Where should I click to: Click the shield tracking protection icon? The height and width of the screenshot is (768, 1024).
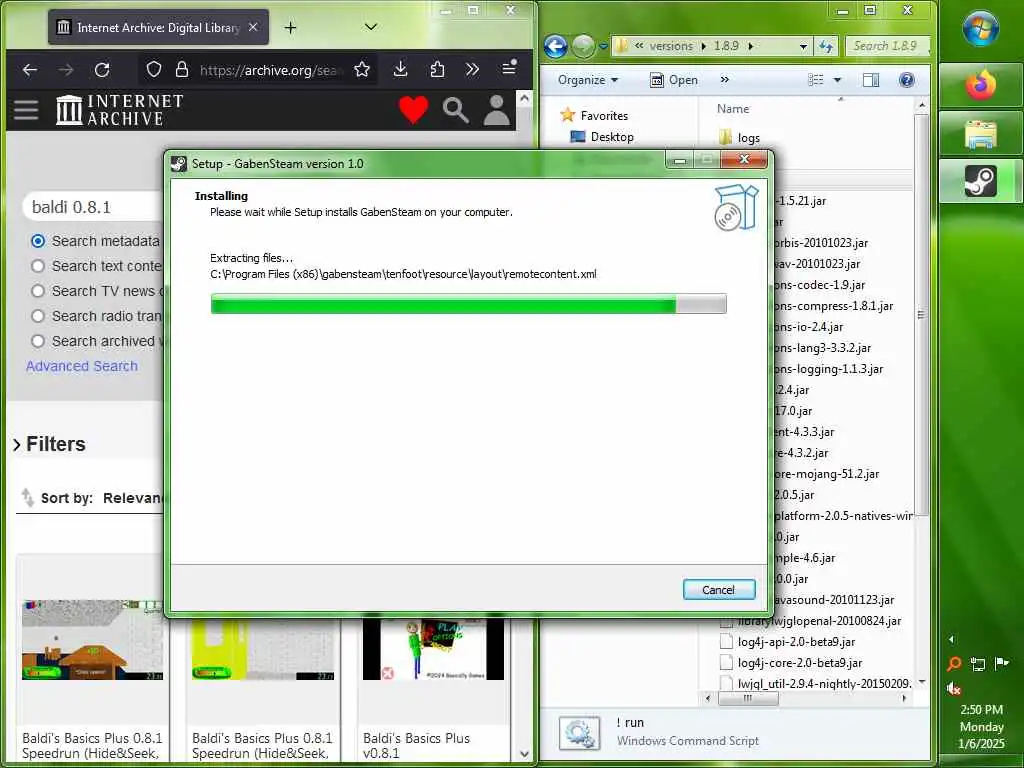(x=153, y=70)
